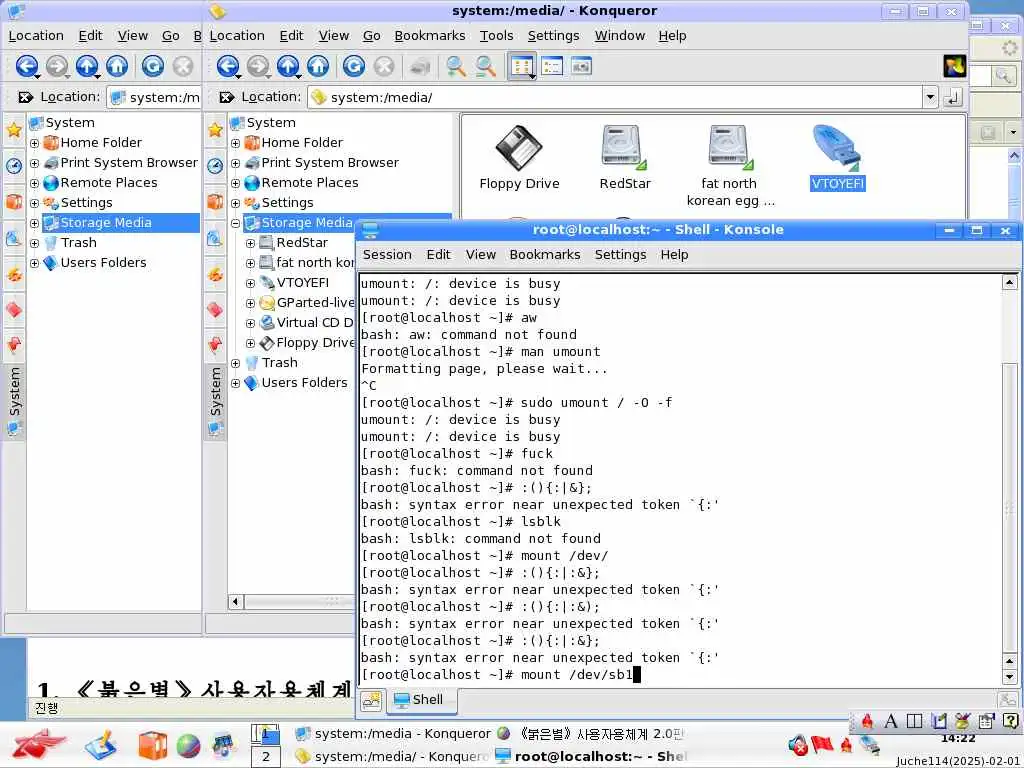The height and width of the screenshot is (768, 1024).
Task: Click red flag icon in system tray
Action: pyautogui.click(x=822, y=744)
